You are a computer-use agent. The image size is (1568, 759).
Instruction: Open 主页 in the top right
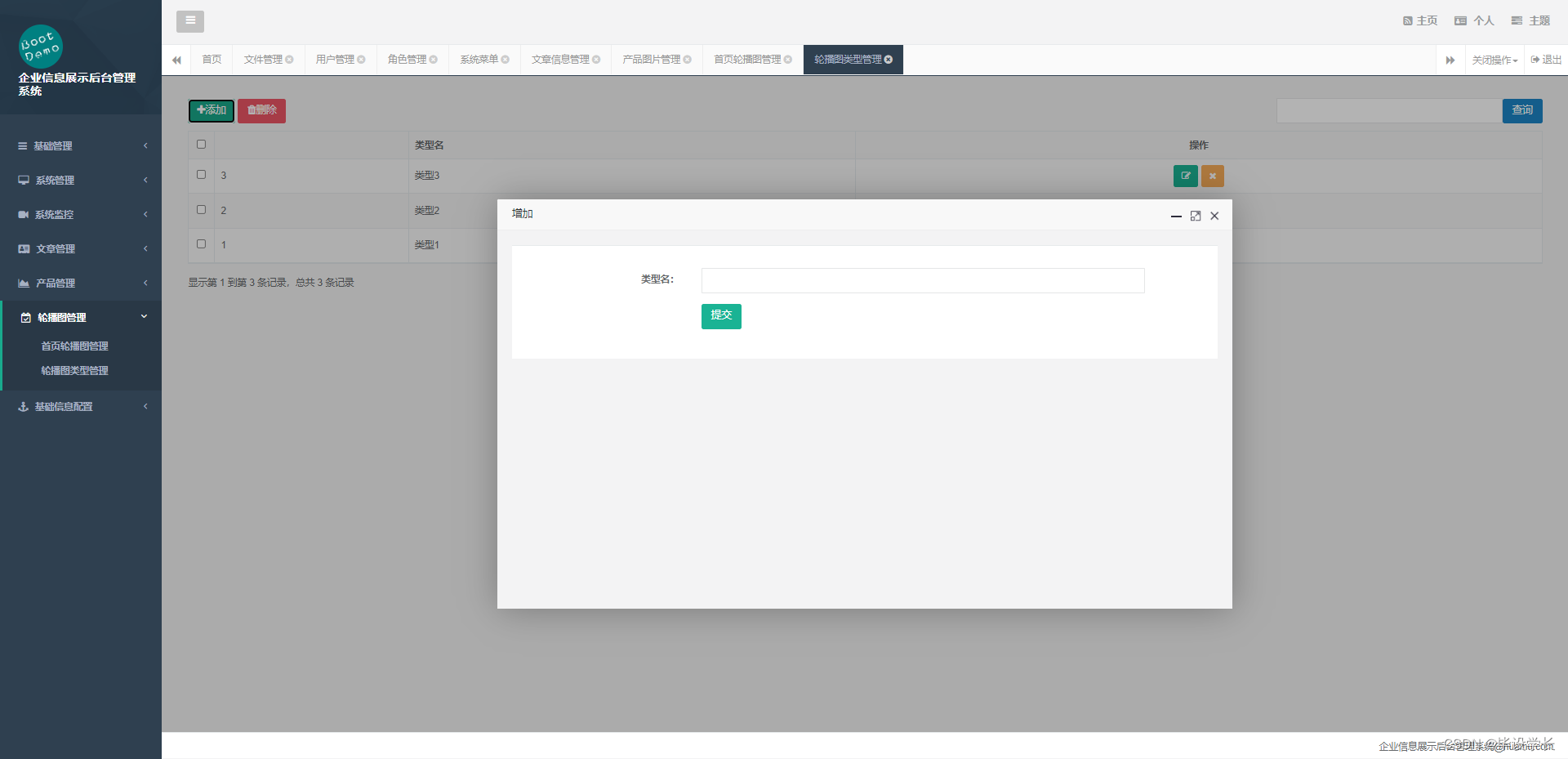[x=1420, y=21]
